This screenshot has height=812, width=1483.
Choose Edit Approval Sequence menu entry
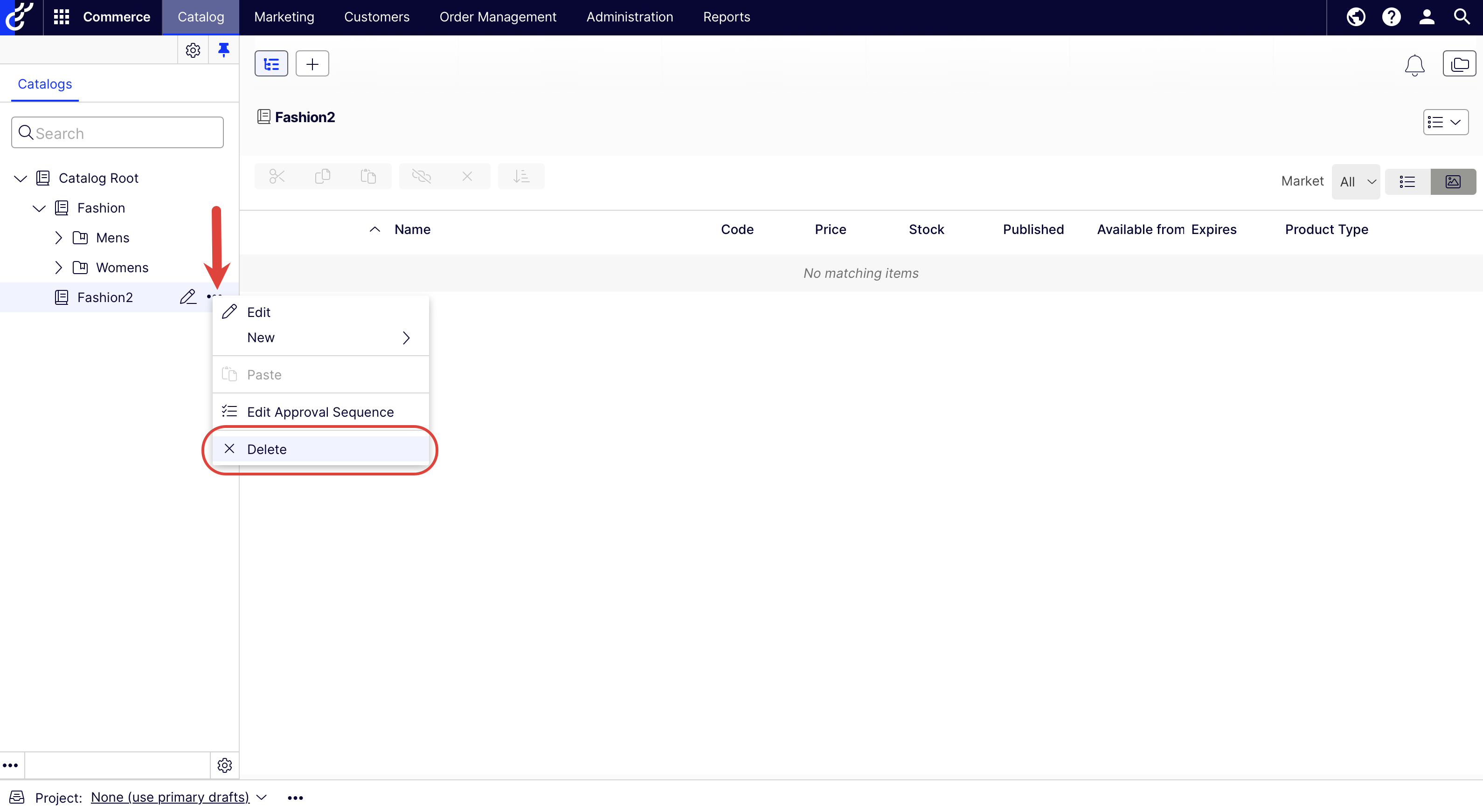(320, 412)
